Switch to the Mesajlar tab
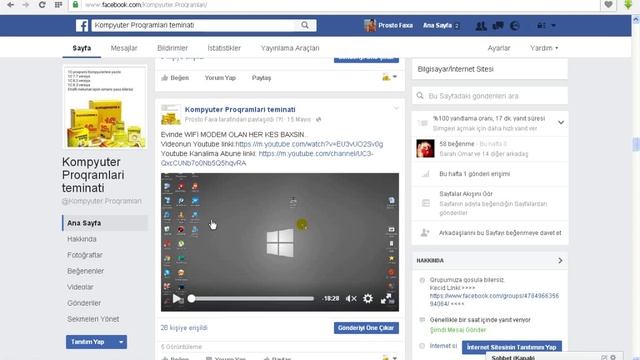 pyautogui.click(x=124, y=48)
